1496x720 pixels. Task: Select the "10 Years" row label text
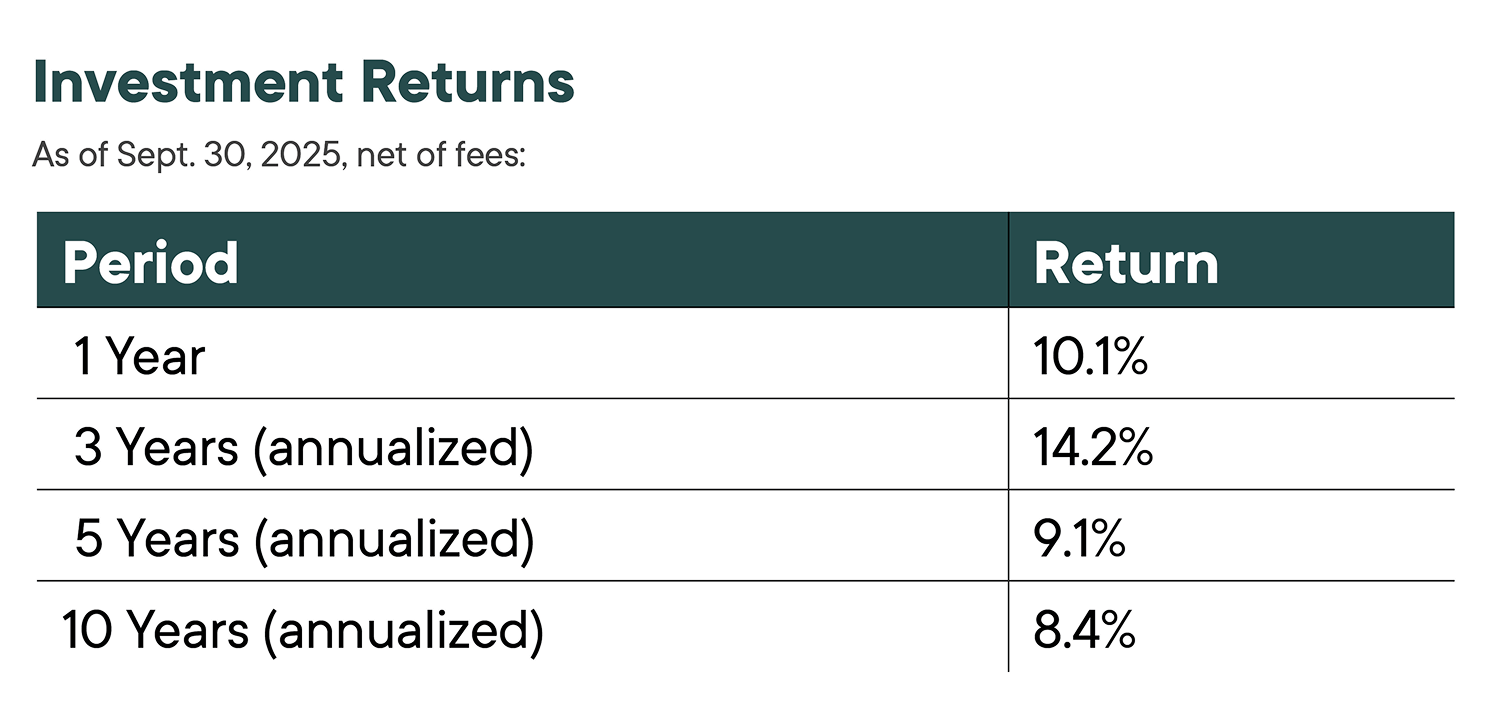(x=148, y=629)
